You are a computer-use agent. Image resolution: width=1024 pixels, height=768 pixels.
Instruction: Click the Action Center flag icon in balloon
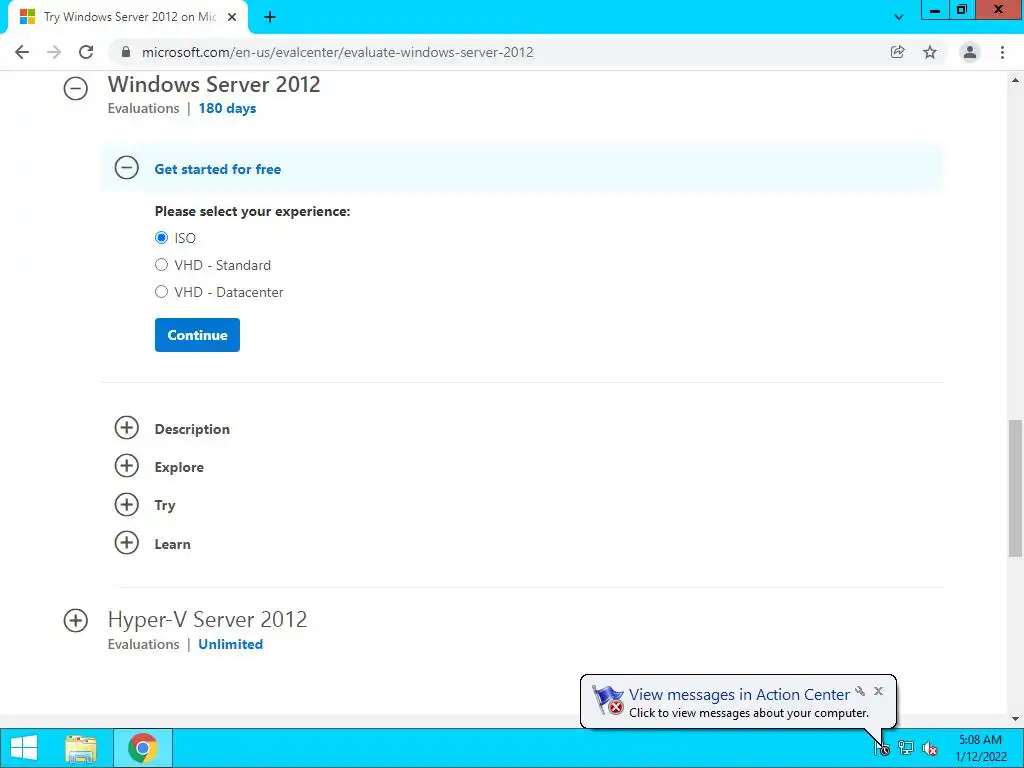pyautogui.click(x=607, y=700)
